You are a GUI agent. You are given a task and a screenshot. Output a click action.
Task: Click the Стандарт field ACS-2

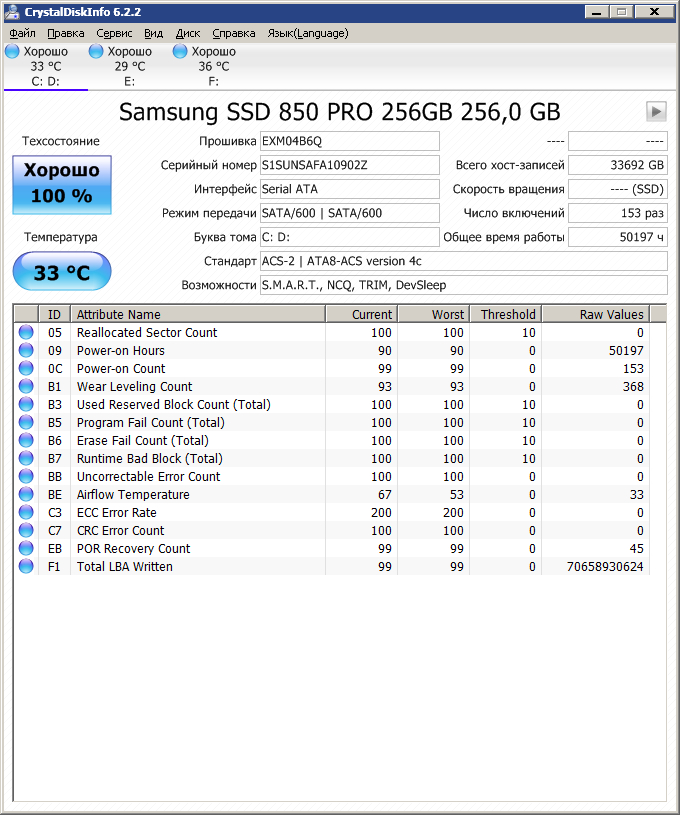point(464,261)
